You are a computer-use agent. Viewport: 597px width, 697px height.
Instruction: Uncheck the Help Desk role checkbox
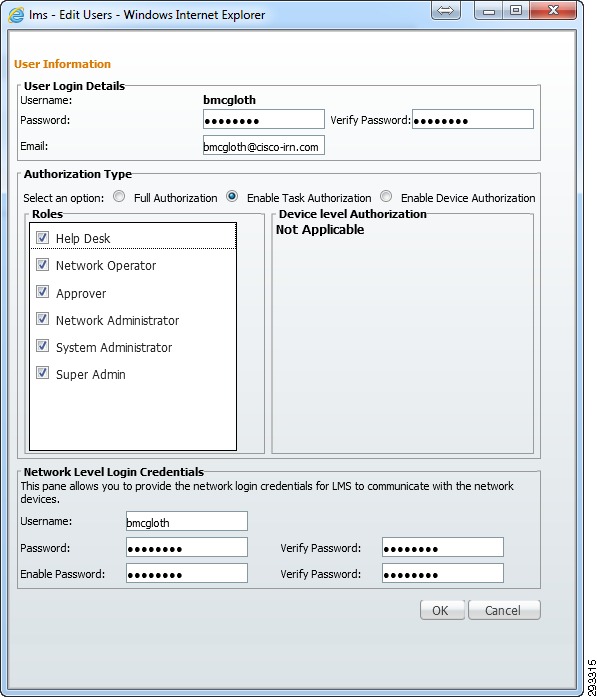coord(42,238)
